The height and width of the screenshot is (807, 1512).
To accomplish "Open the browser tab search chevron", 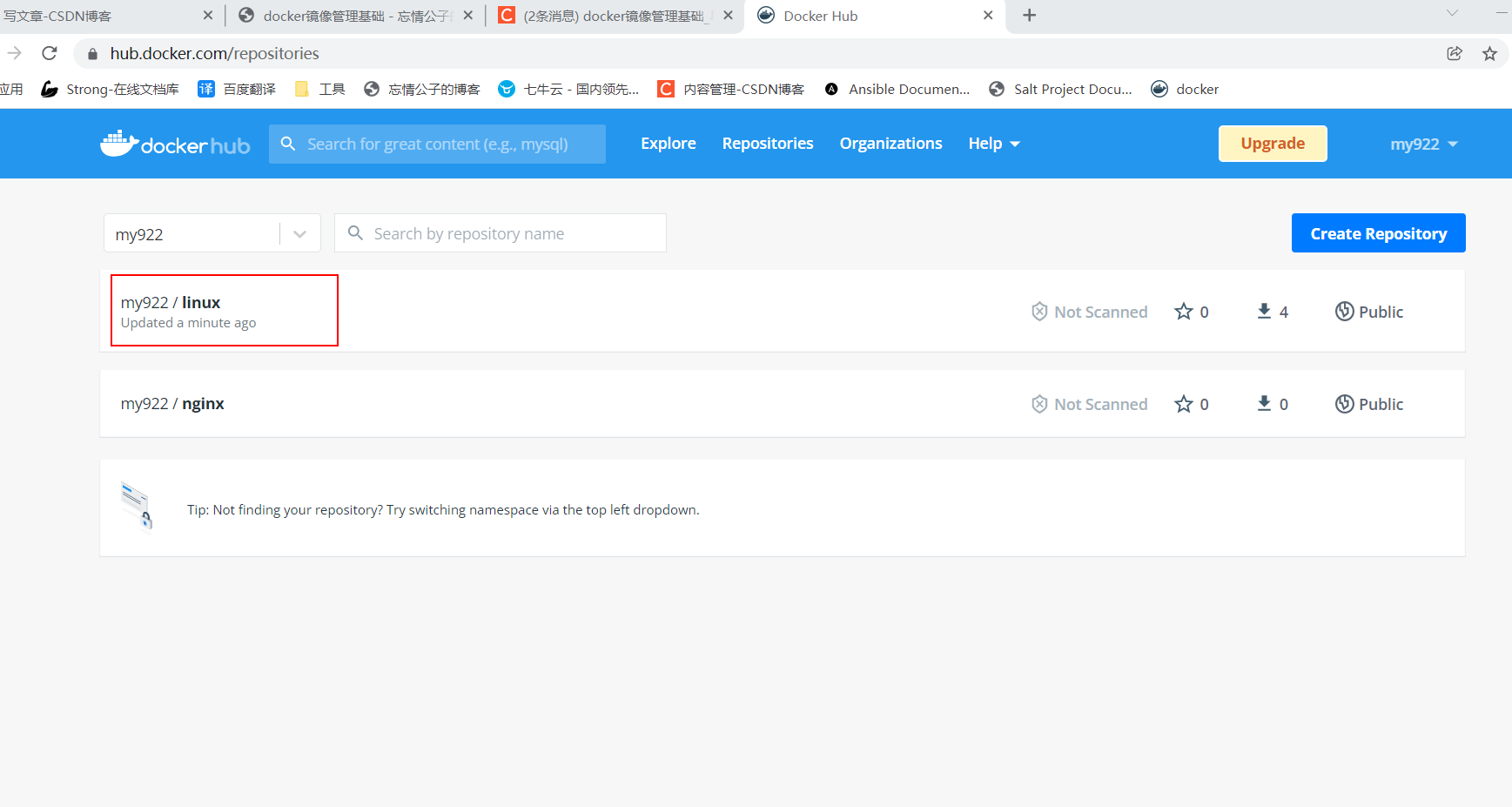I will pyautogui.click(x=1452, y=13).
